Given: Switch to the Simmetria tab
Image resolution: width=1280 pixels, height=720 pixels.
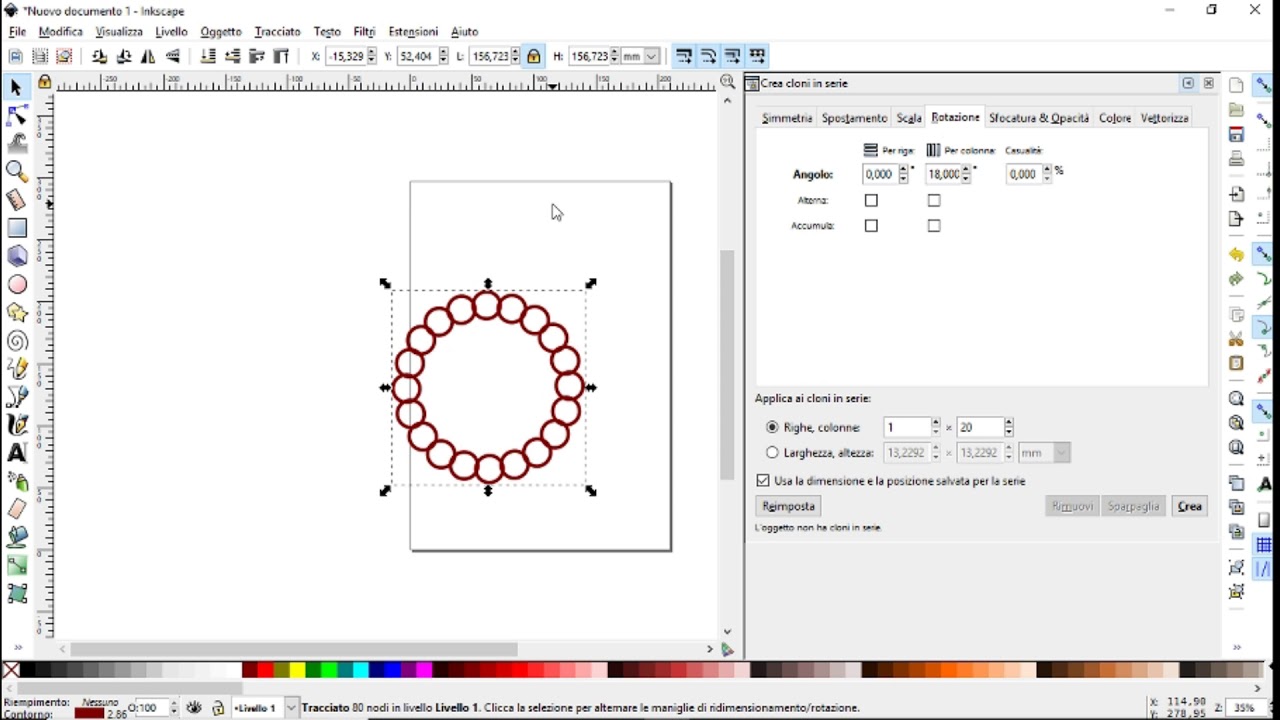Looking at the screenshot, I should (x=786, y=118).
